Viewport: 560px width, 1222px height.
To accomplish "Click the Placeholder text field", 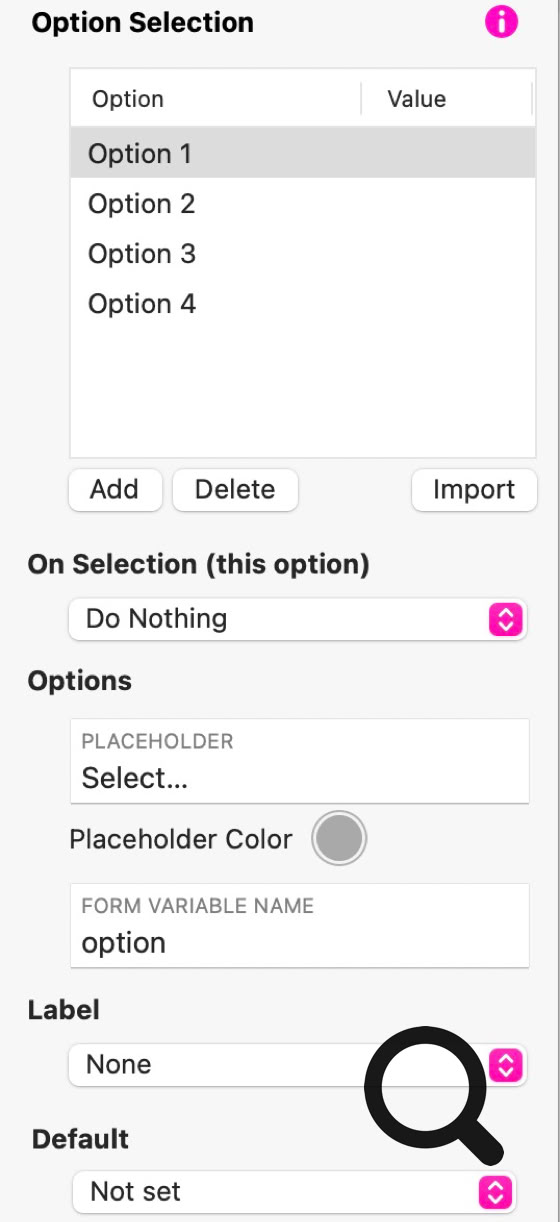I will tap(300, 761).
